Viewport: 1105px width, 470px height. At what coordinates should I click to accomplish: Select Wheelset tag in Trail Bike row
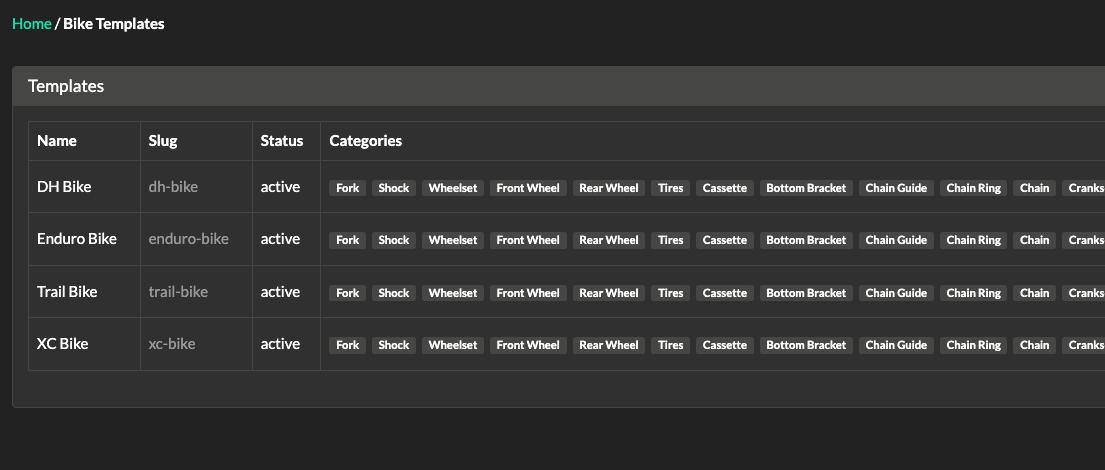[x=453, y=293]
